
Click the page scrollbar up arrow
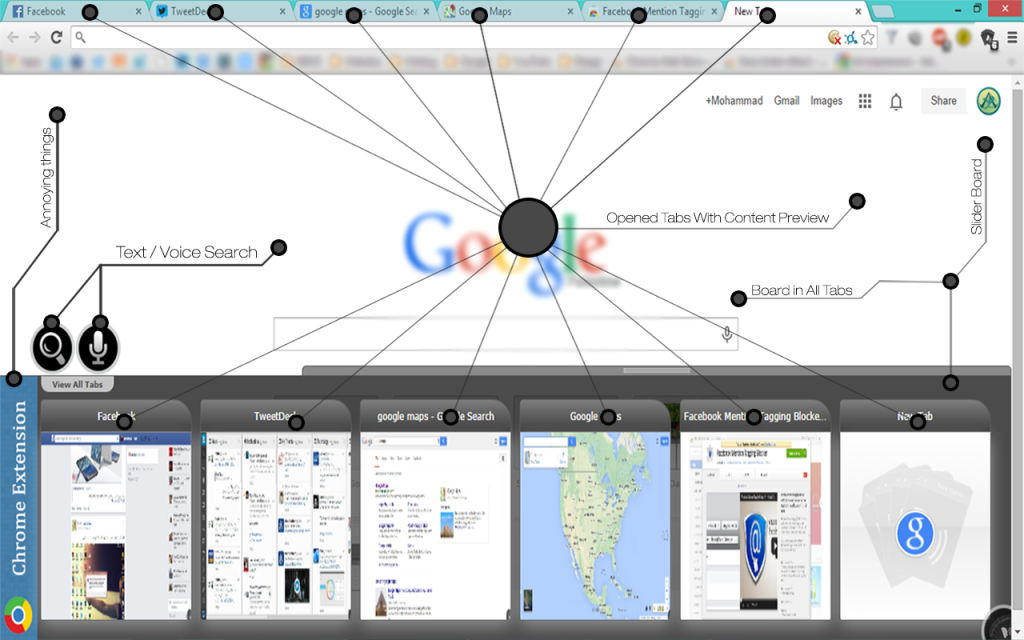point(1017,83)
